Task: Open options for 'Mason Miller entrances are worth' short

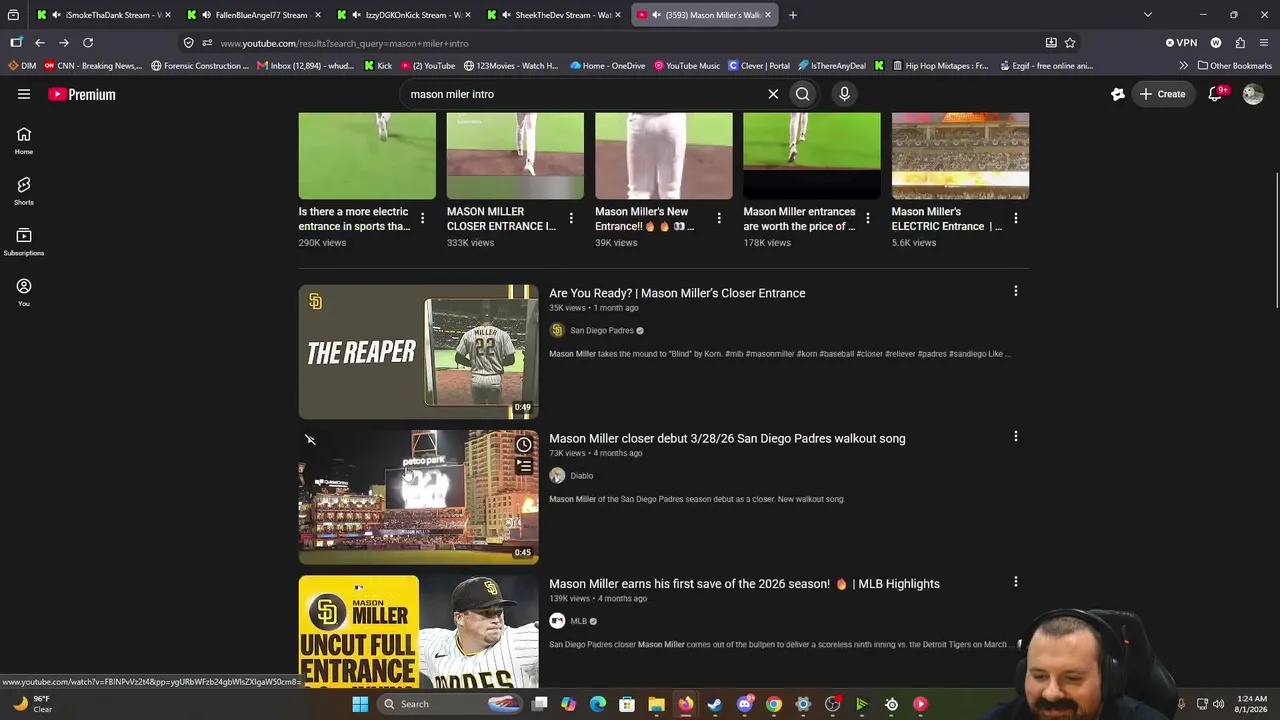Action: pos(868,218)
